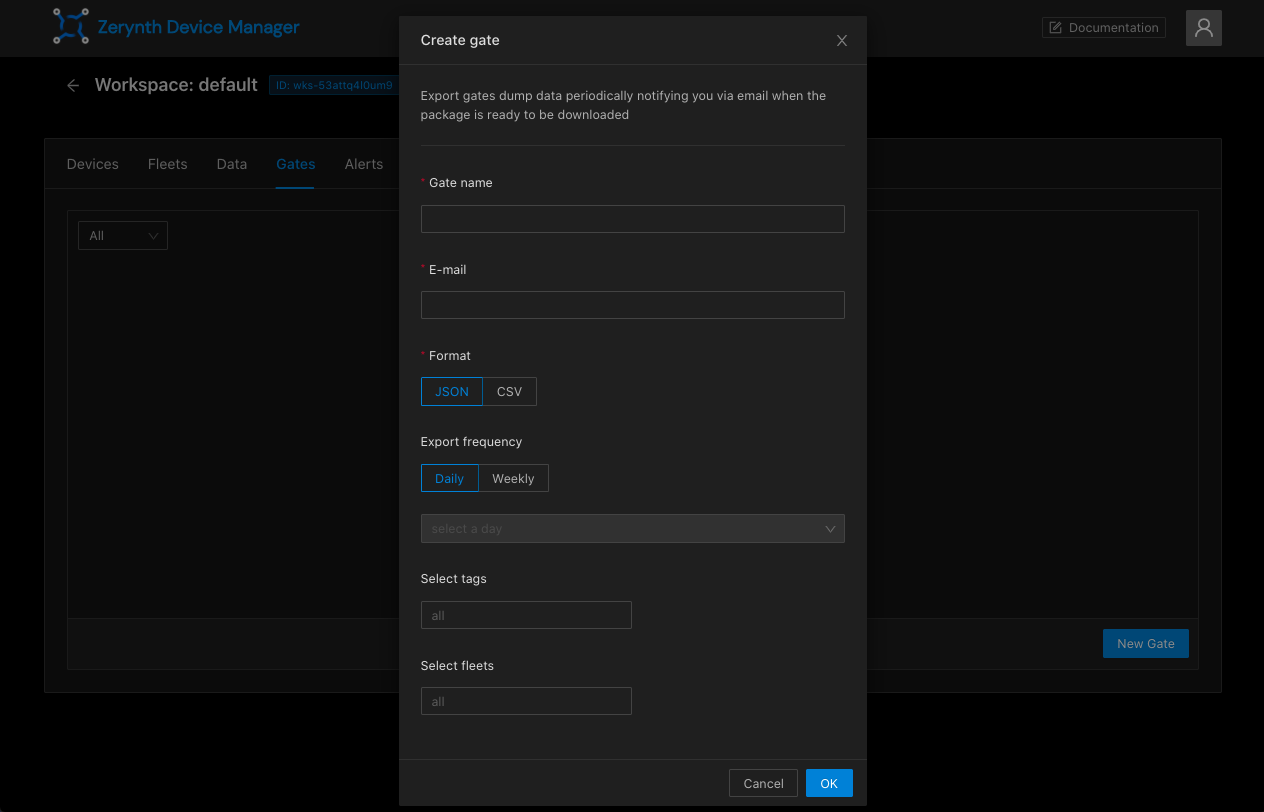
Task: Open the Select fleets field
Action: pos(526,701)
